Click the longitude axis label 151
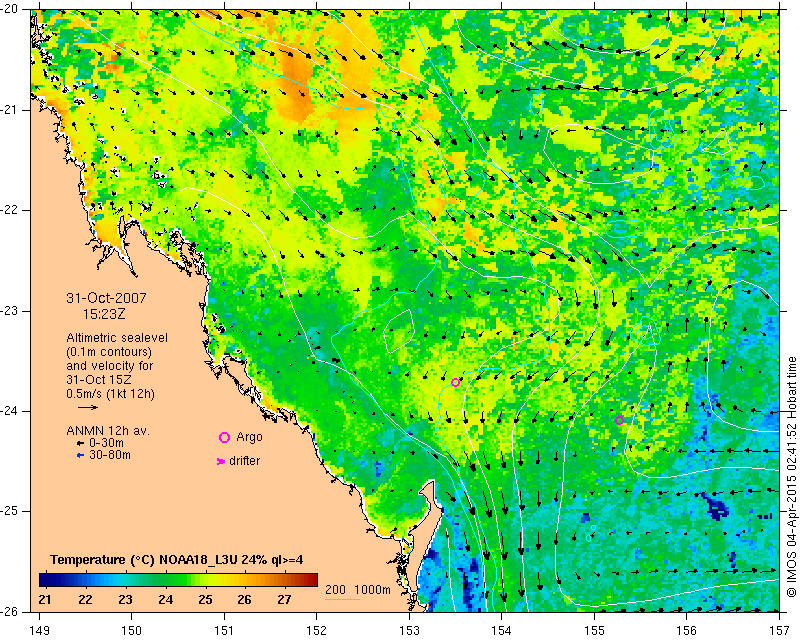 [224, 630]
